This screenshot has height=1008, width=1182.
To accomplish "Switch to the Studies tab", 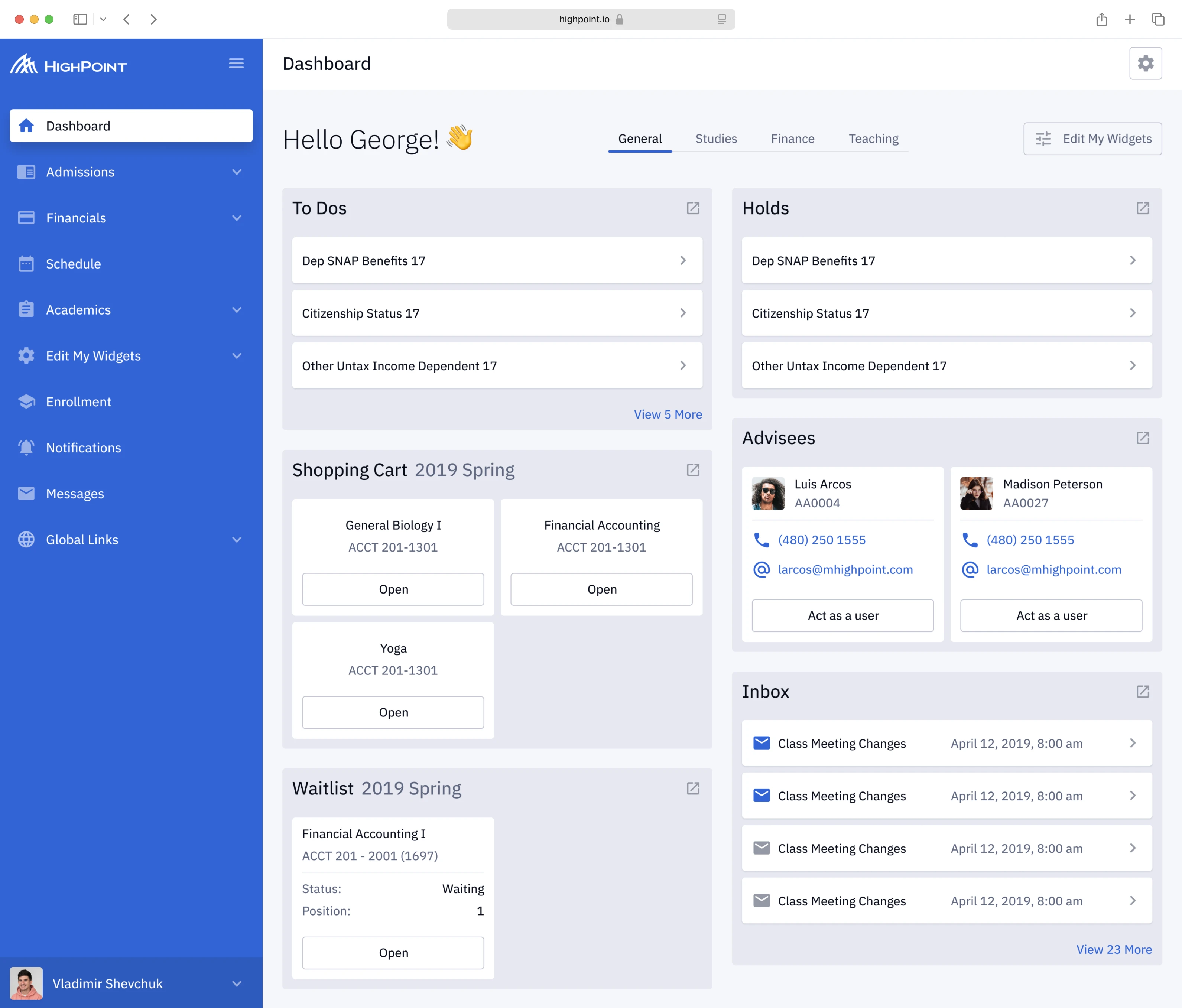I will tap(715, 139).
